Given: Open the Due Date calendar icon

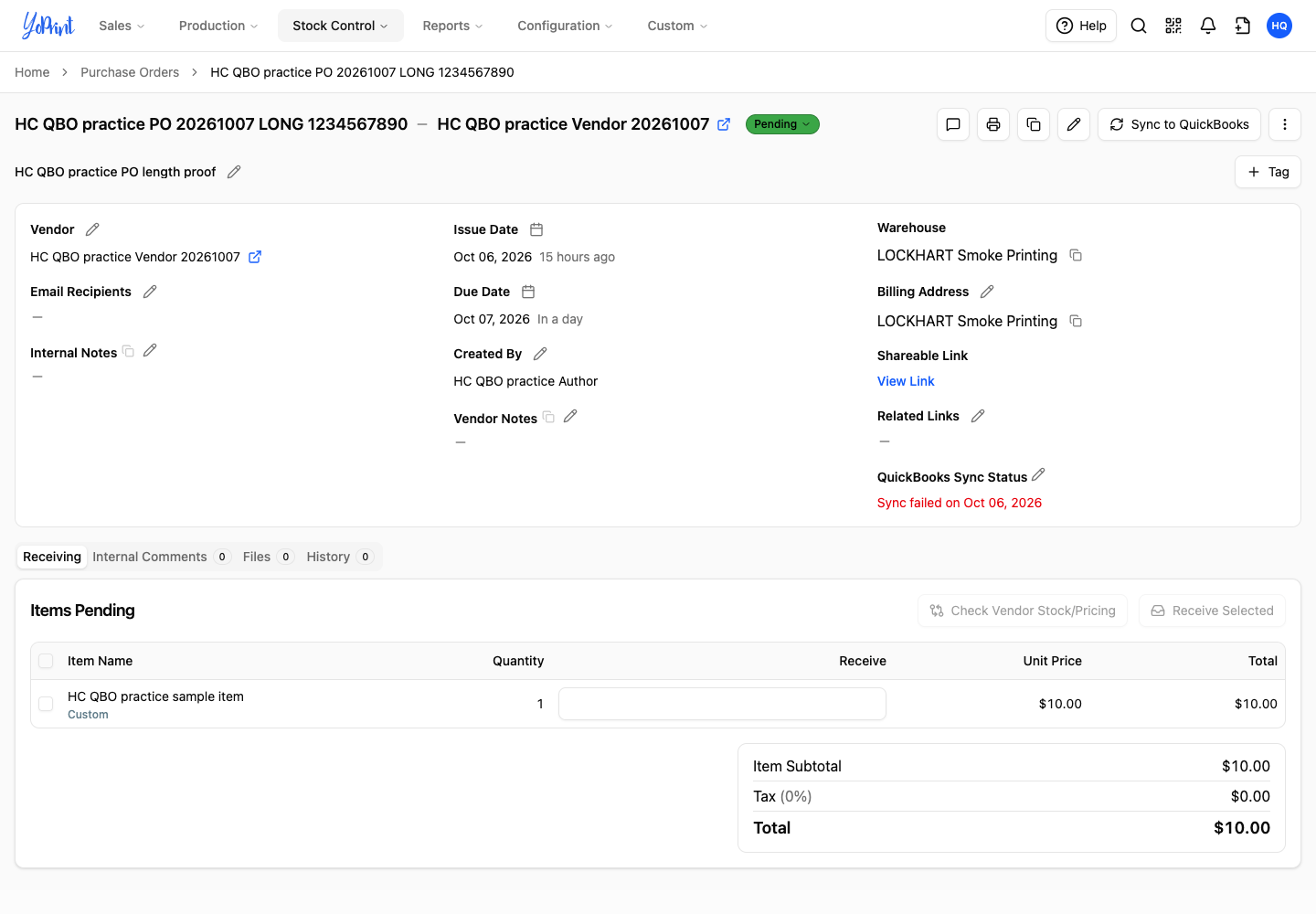Looking at the screenshot, I should [528, 292].
